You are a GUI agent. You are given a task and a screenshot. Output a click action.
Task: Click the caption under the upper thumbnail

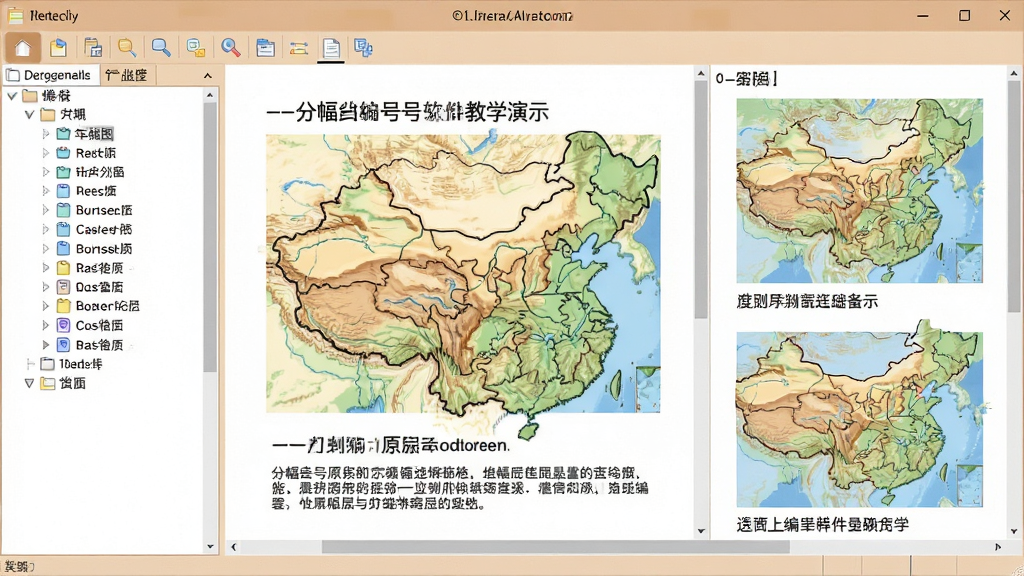[x=807, y=301]
